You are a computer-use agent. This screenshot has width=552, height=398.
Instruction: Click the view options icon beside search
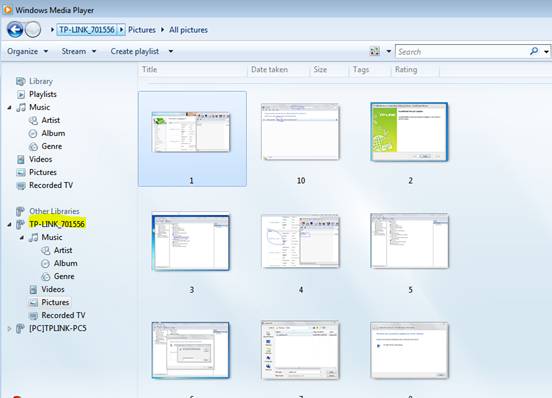(375, 51)
